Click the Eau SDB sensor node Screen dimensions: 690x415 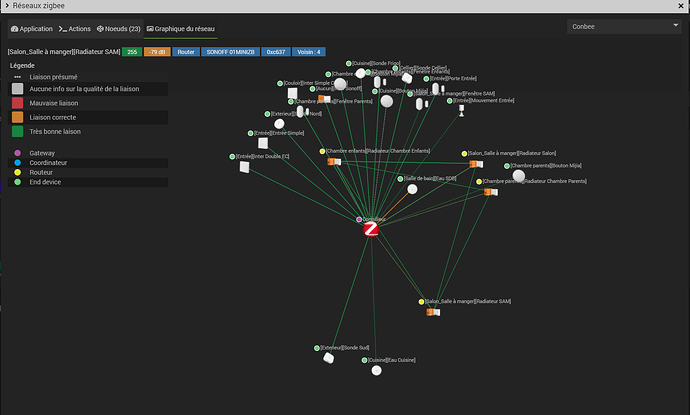pos(412,189)
